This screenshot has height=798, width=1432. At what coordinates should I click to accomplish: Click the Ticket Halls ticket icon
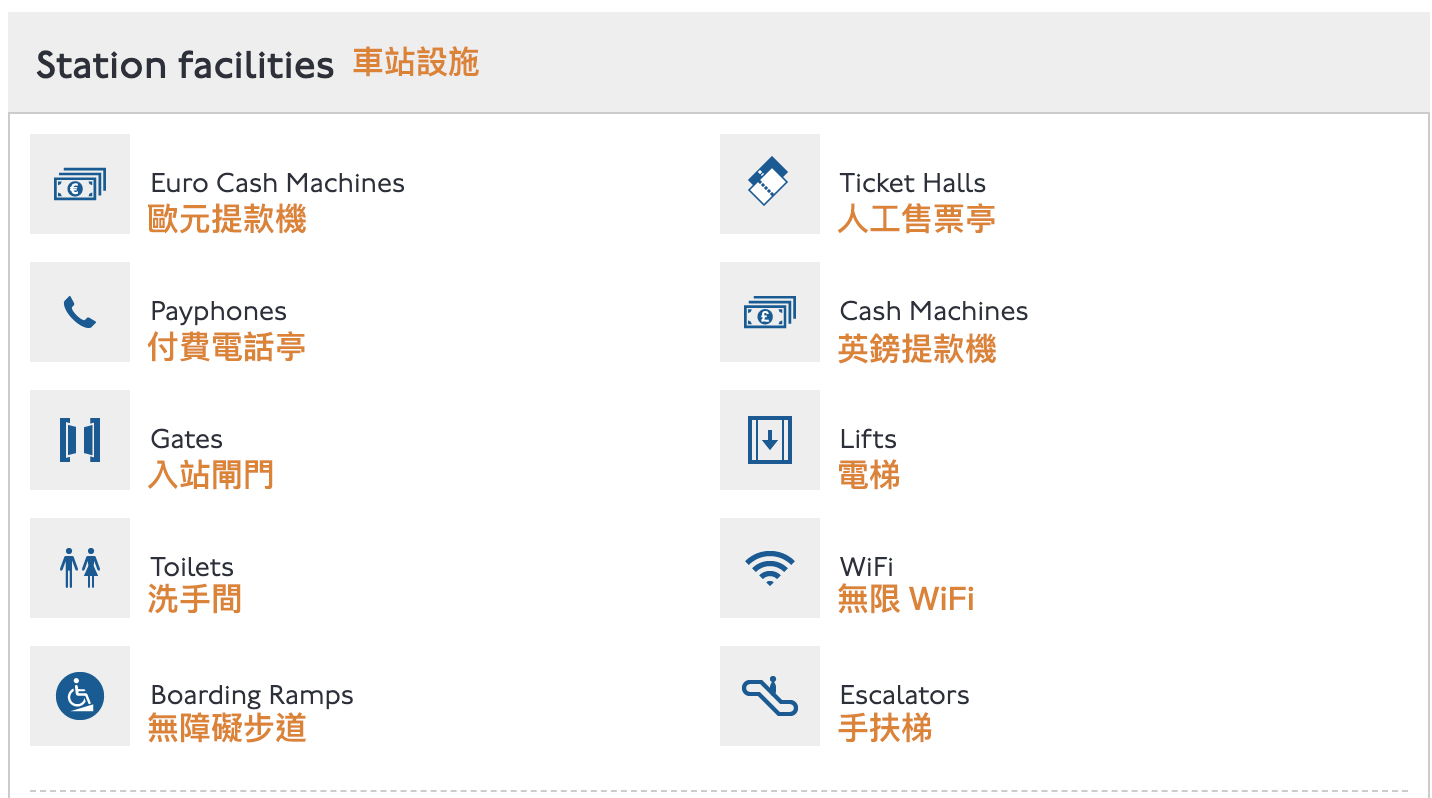(x=769, y=184)
